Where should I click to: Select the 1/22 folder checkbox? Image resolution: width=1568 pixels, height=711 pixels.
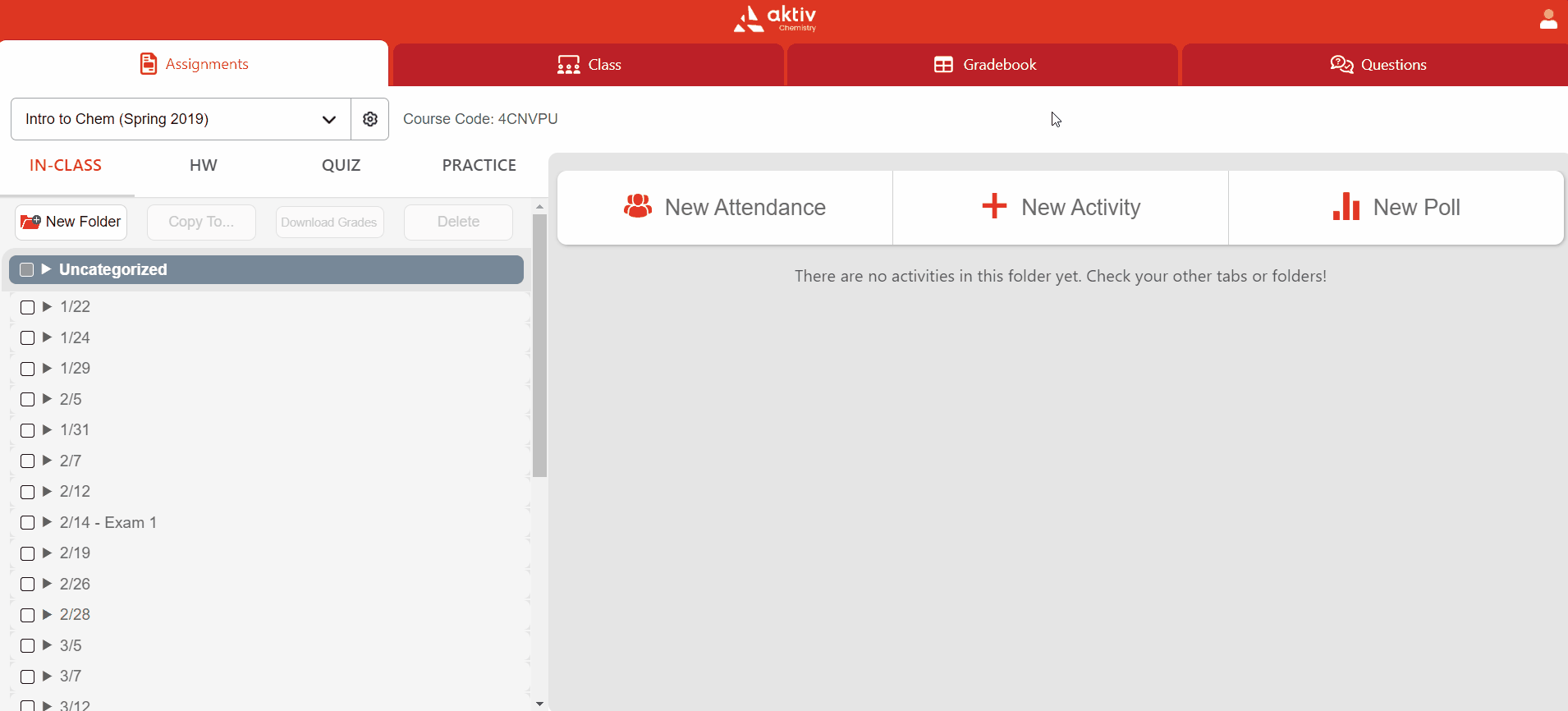coord(27,307)
